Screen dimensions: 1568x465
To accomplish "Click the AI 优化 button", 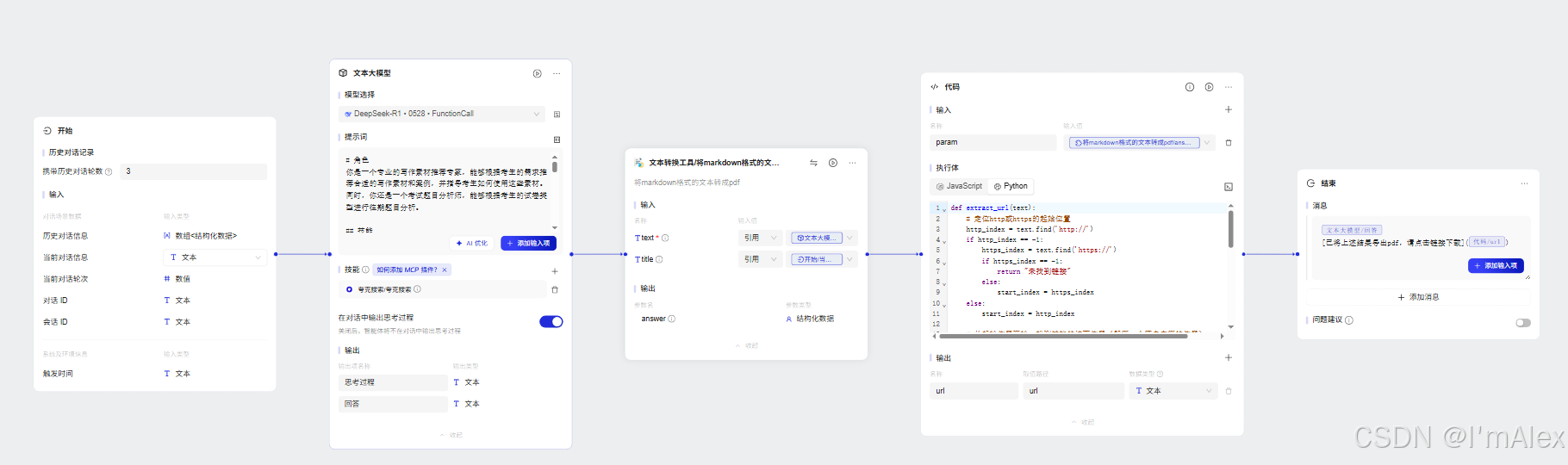I will [472, 244].
